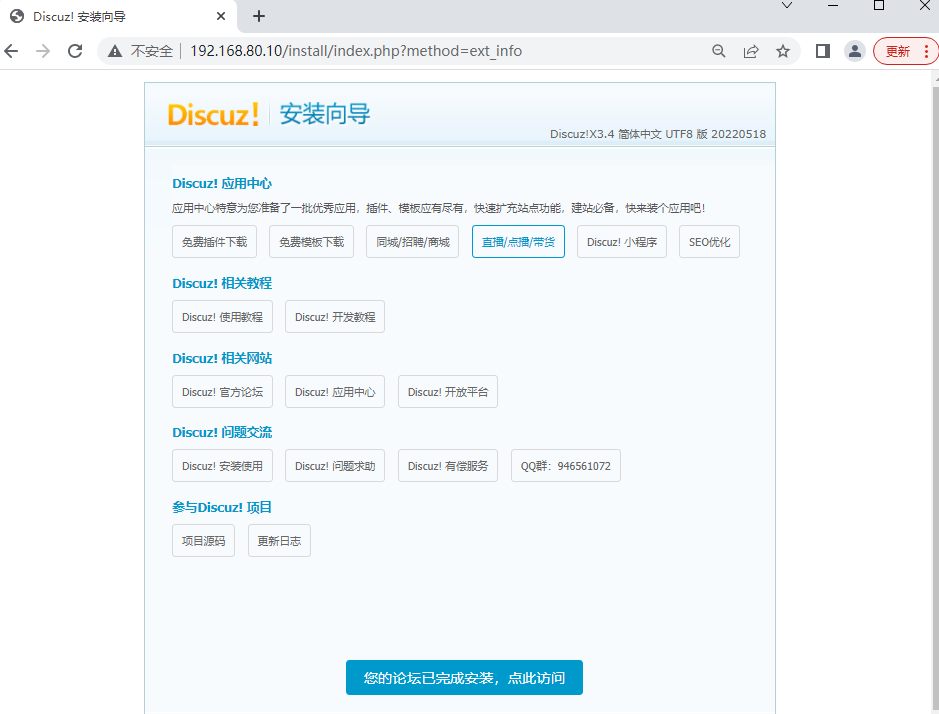939x714 pixels.
Task: Open Discuz! 使用教程 tutorial
Action: [222, 317]
